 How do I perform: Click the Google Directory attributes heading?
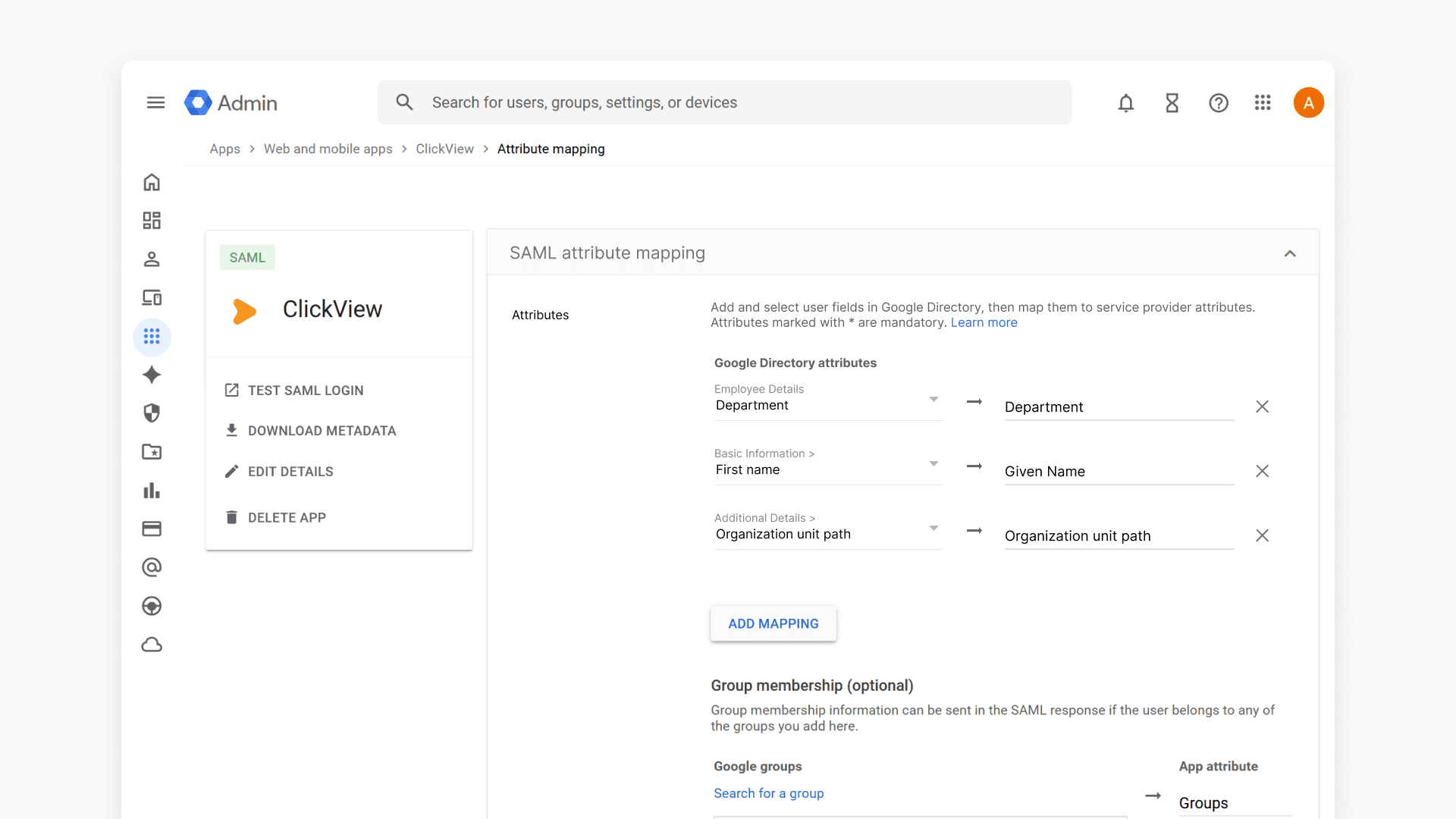pos(795,363)
